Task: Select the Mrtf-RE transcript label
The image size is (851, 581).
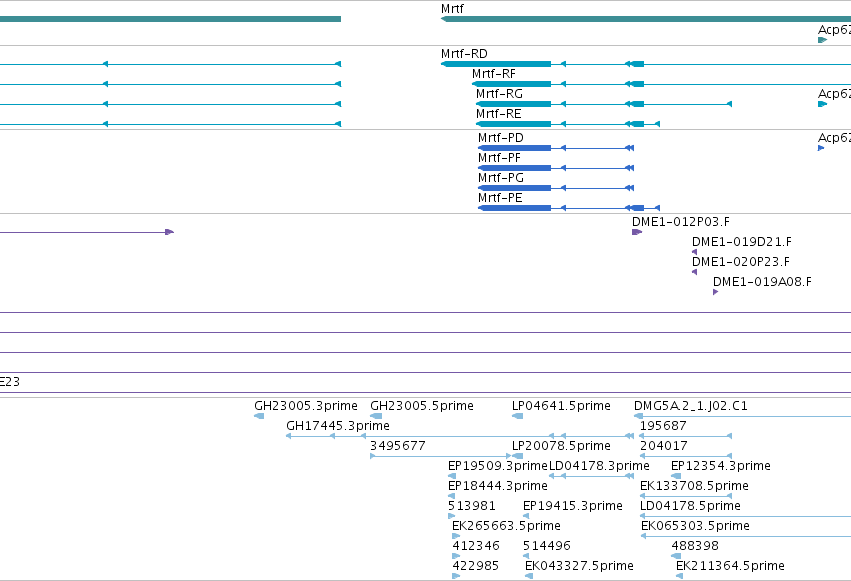Action: point(498,114)
